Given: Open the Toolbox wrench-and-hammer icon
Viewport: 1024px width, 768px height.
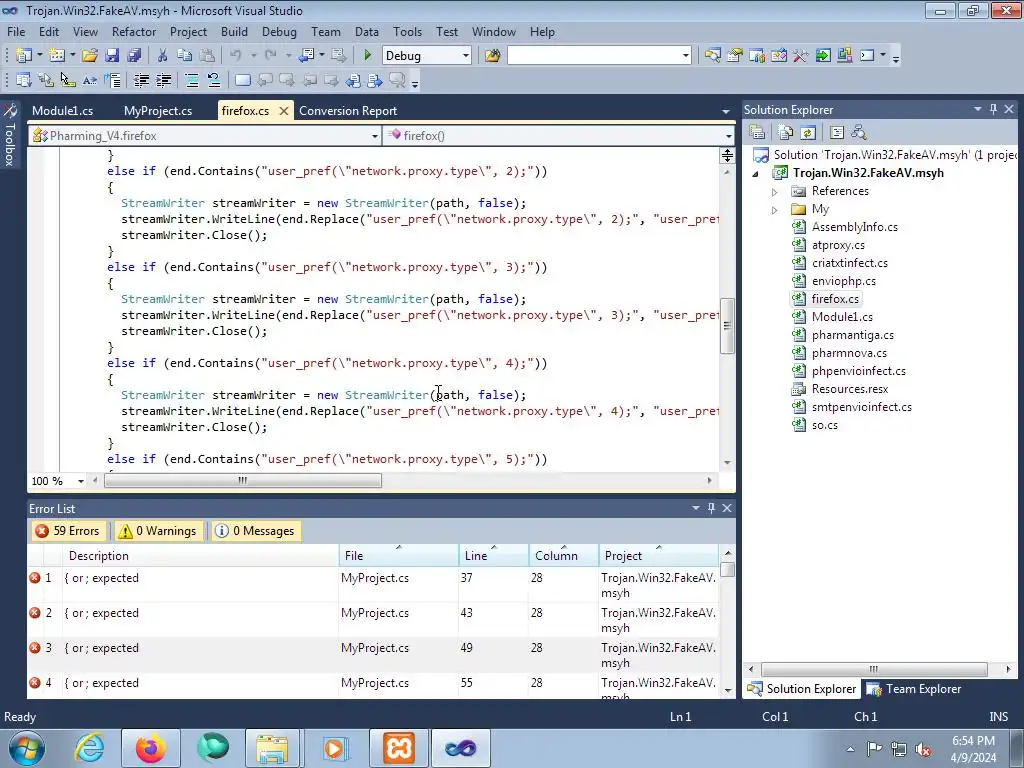Looking at the screenshot, I should tap(801, 56).
